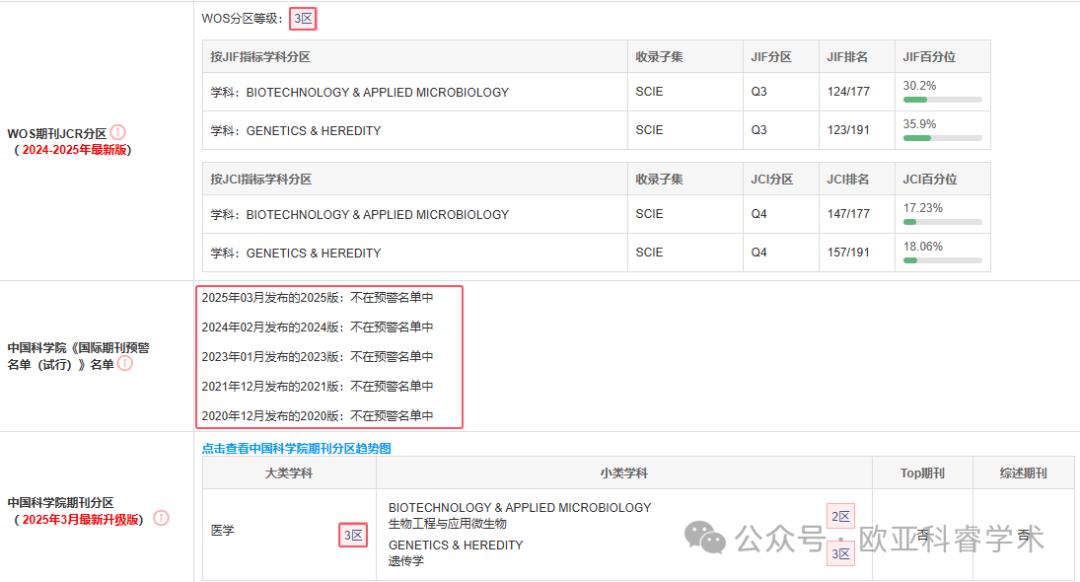Viewport: 1080px width, 582px height.
Task: Click the 生物工程与应用微生物 subcategory text
Action: pos(448,524)
